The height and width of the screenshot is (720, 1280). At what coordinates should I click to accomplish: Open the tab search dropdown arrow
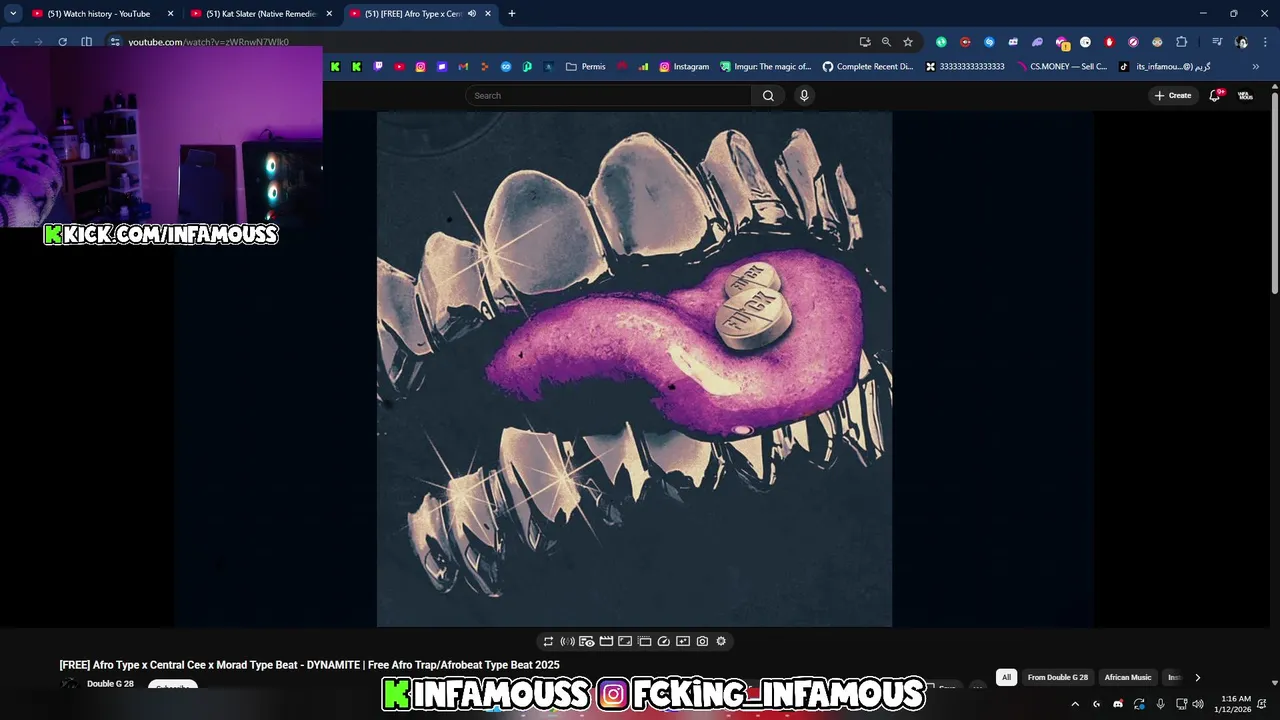pos(13,14)
